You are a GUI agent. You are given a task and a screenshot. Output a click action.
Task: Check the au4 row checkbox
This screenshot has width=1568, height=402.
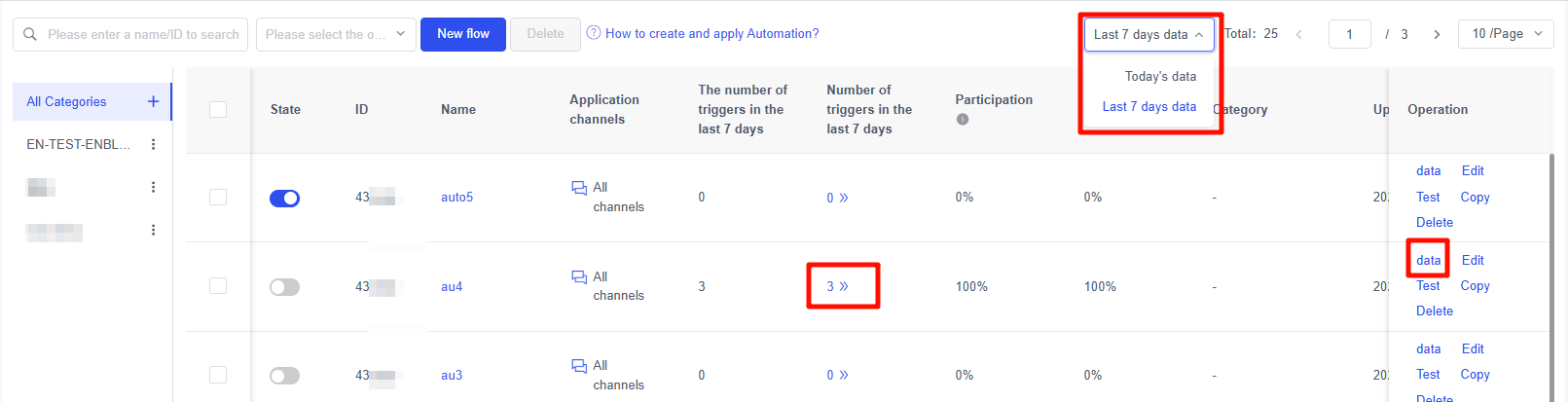pos(218,286)
